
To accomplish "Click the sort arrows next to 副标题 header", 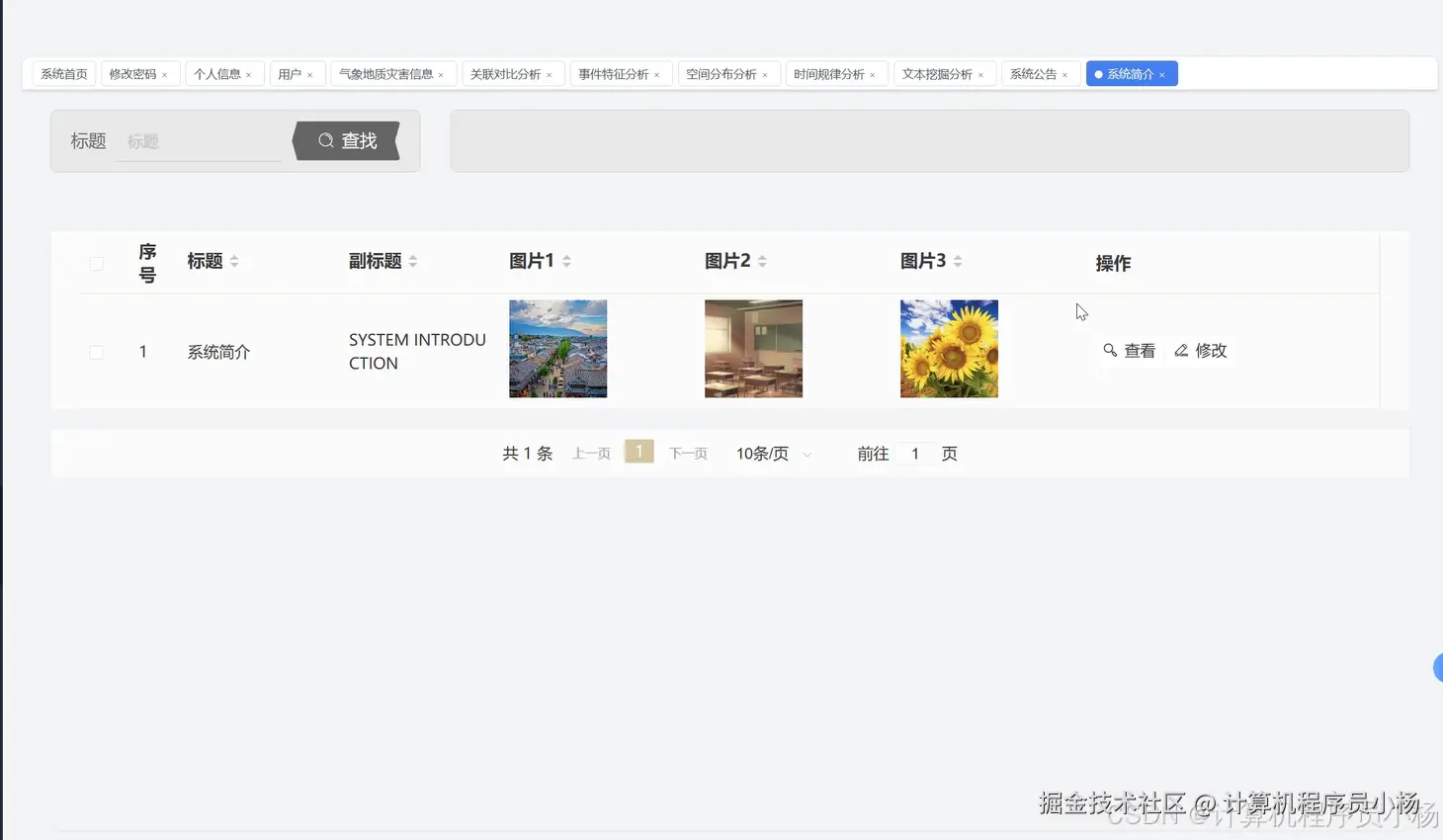I will coord(413,260).
